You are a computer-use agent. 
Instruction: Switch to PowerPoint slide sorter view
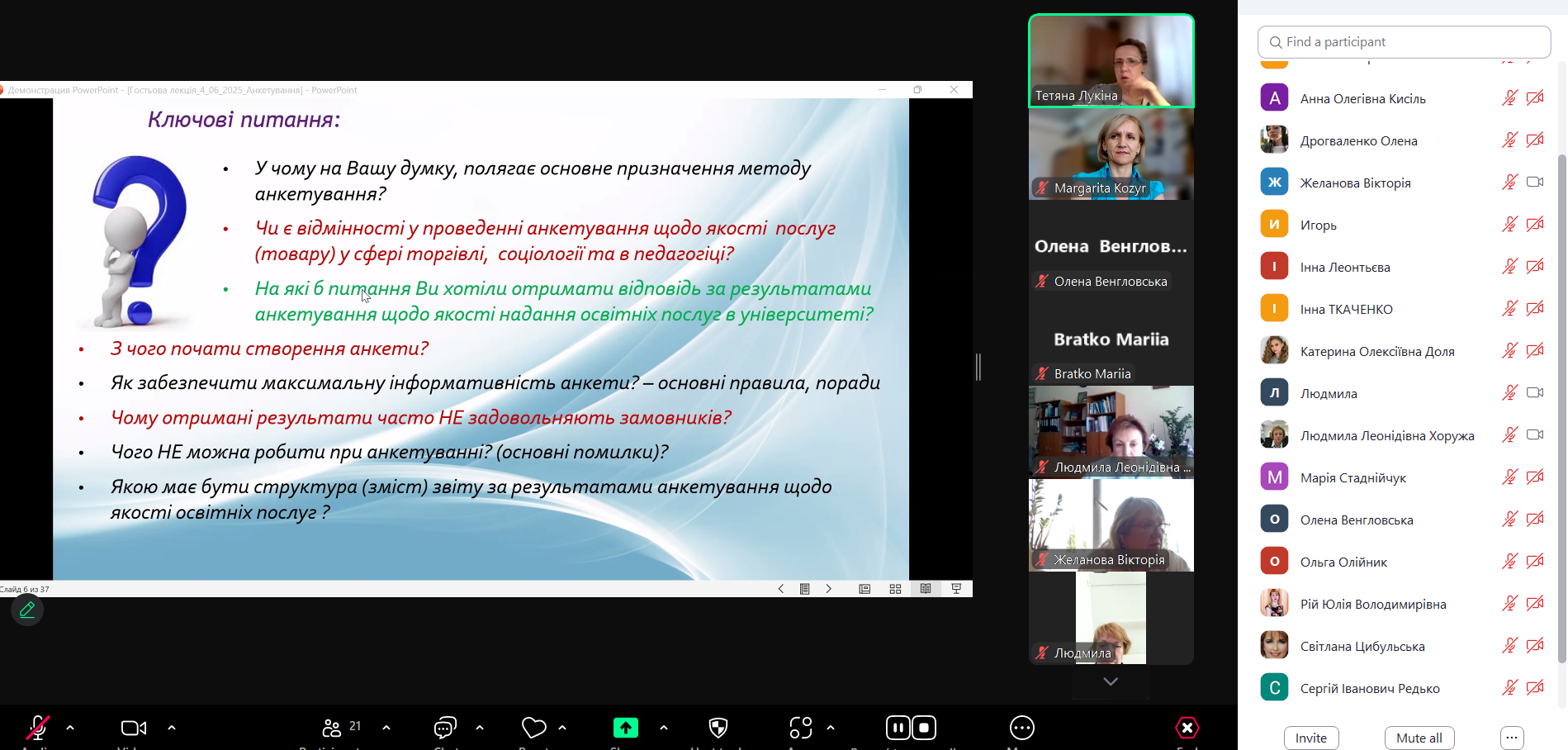pos(895,589)
